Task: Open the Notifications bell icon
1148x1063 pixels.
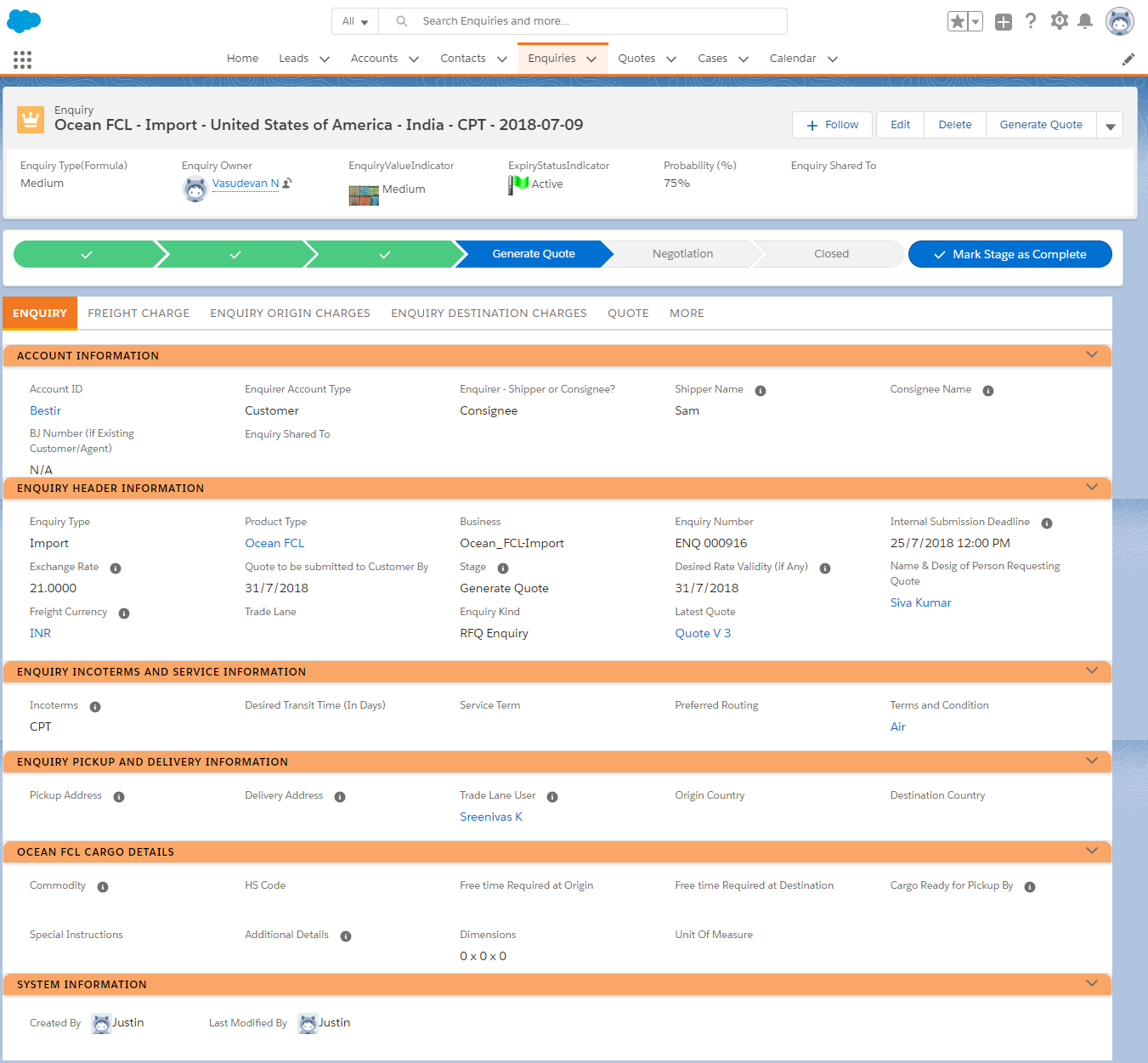Action: (1085, 21)
